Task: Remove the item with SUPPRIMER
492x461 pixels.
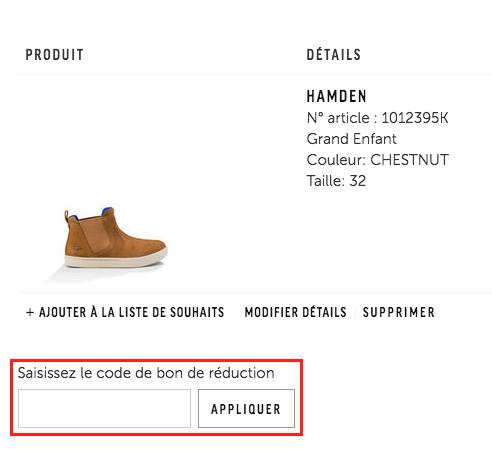Action: point(399,312)
